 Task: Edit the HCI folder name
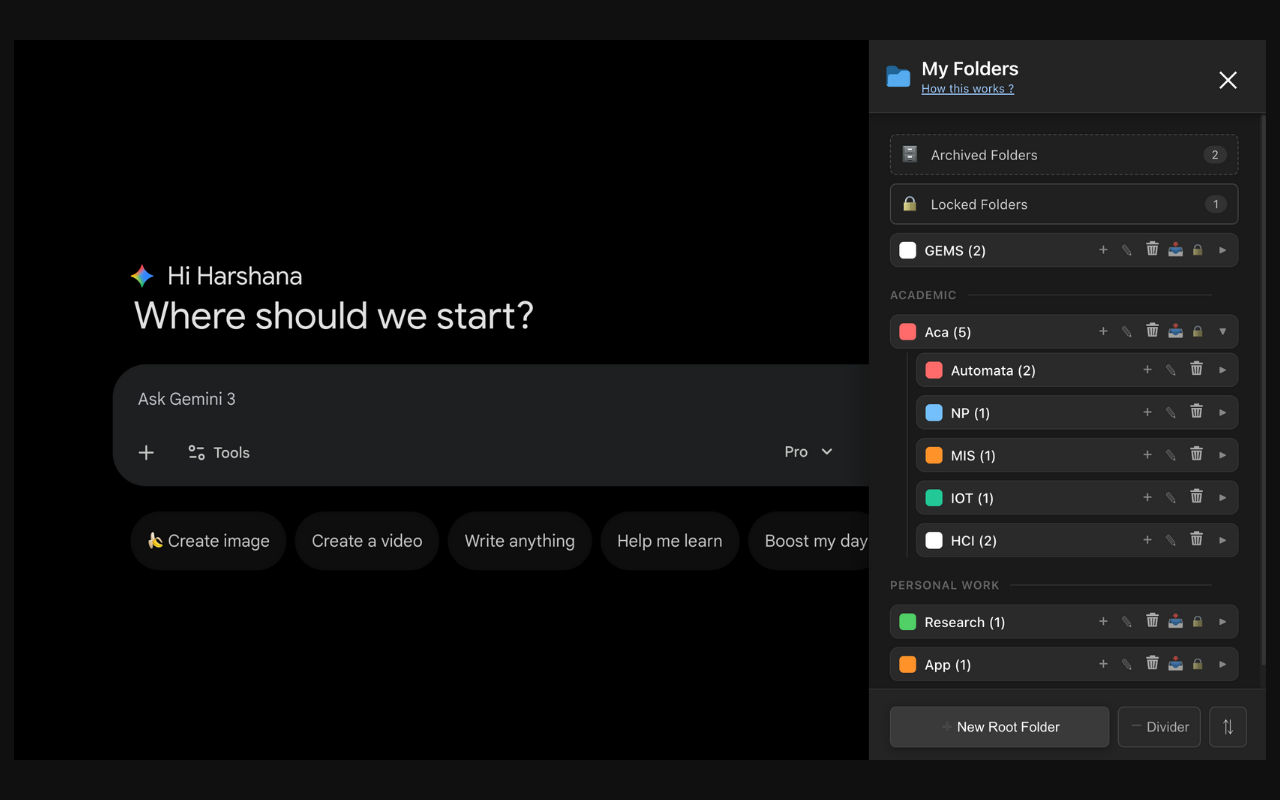1171,540
